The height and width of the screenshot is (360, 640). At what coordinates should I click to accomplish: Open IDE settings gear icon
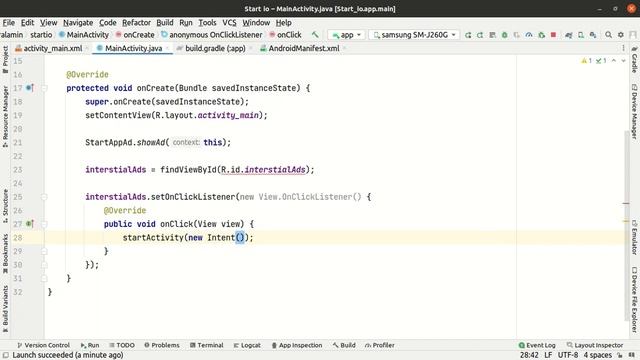(x=621, y=35)
